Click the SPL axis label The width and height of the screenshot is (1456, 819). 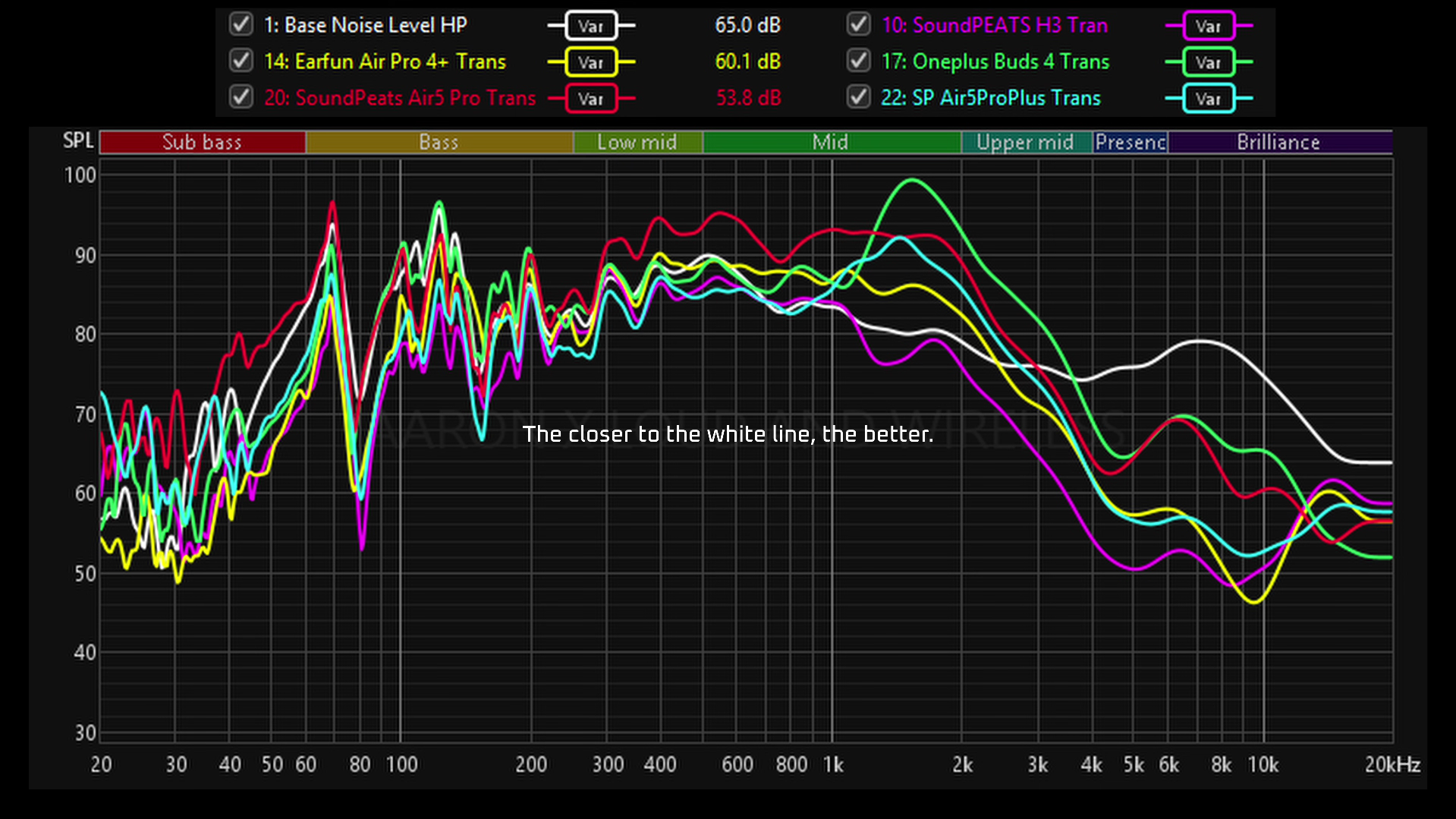pos(78,140)
